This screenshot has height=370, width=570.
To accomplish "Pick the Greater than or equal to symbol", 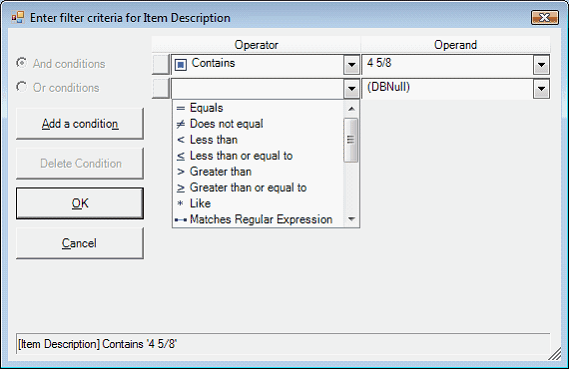I will click(181, 188).
